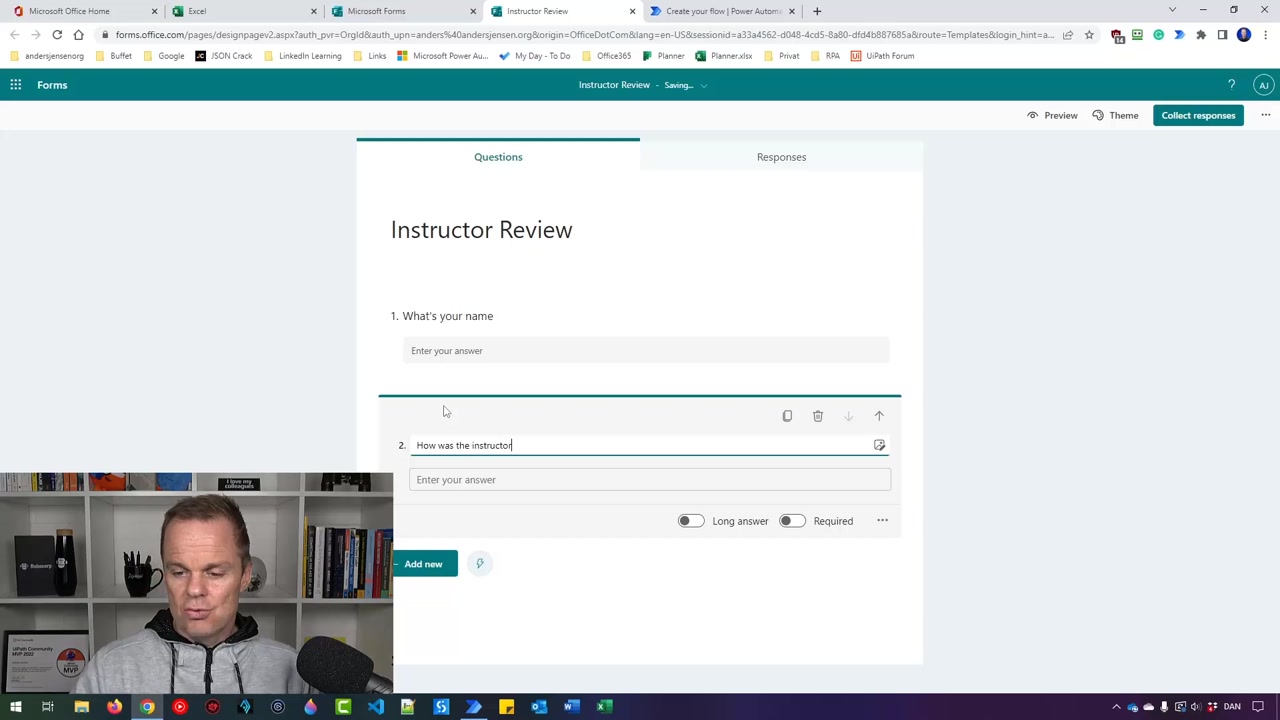The height and width of the screenshot is (720, 1280).
Task: Move question 2 up with the arrow
Action: click(879, 416)
